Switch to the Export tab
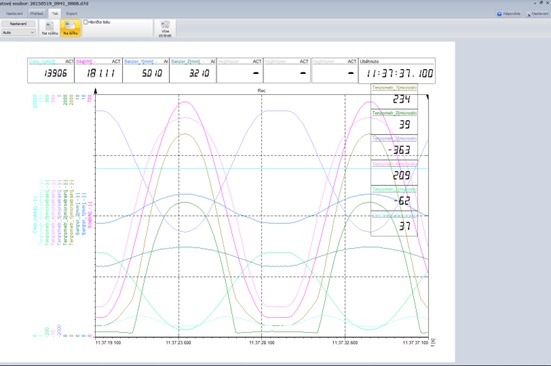The width and height of the screenshot is (551, 366). click(71, 14)
